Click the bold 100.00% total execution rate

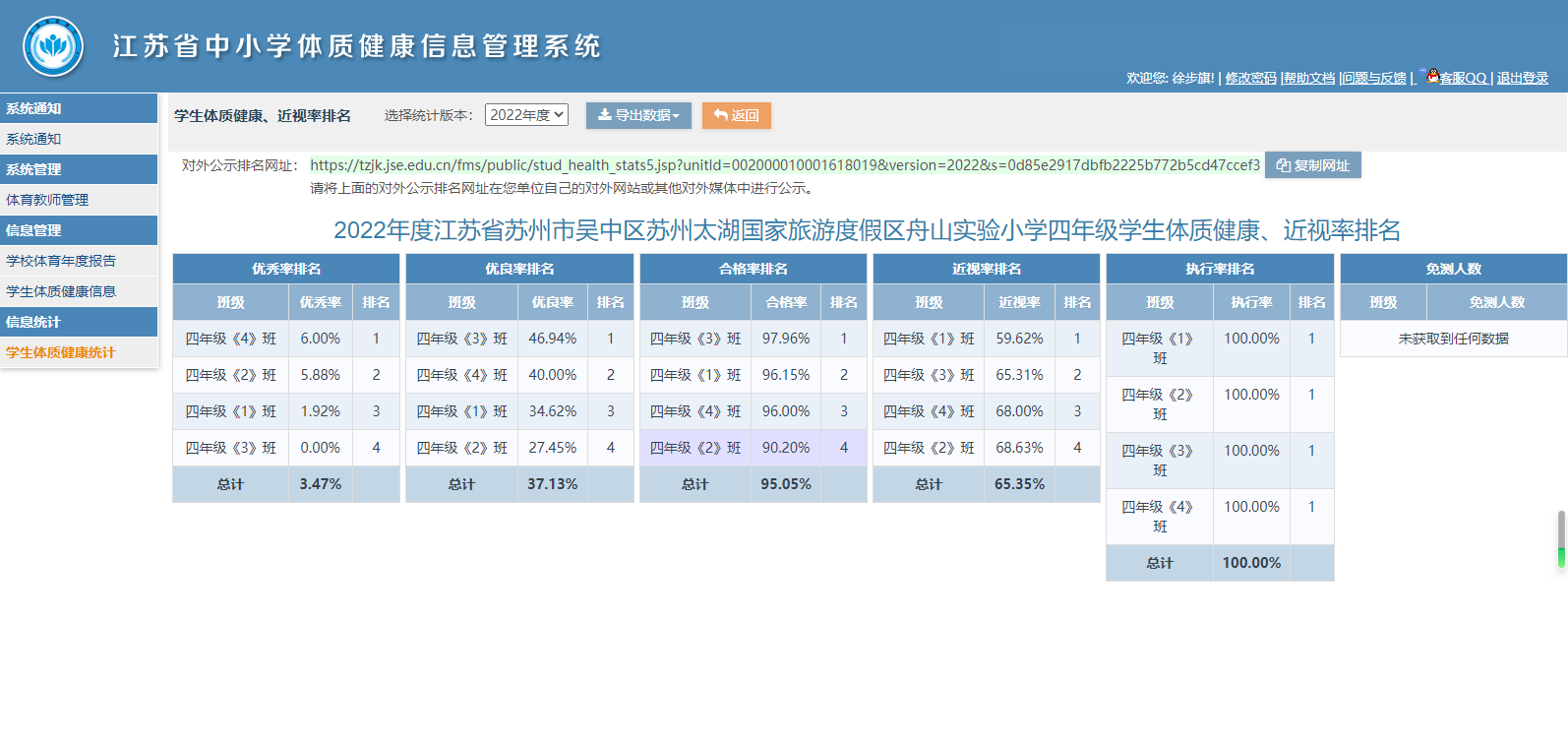coord(1251,563)
